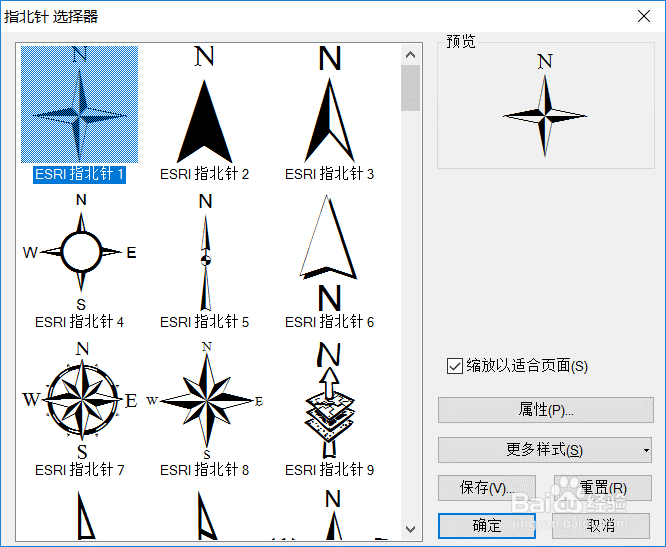Click the label text ESRI 指北针 5

pos(204,322)
